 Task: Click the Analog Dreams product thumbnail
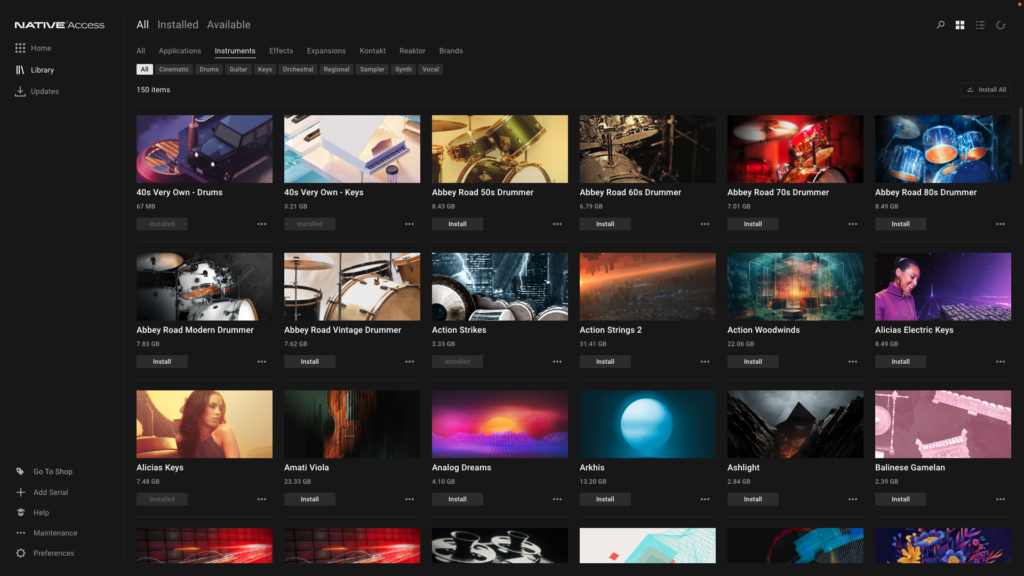click(500, 423)
